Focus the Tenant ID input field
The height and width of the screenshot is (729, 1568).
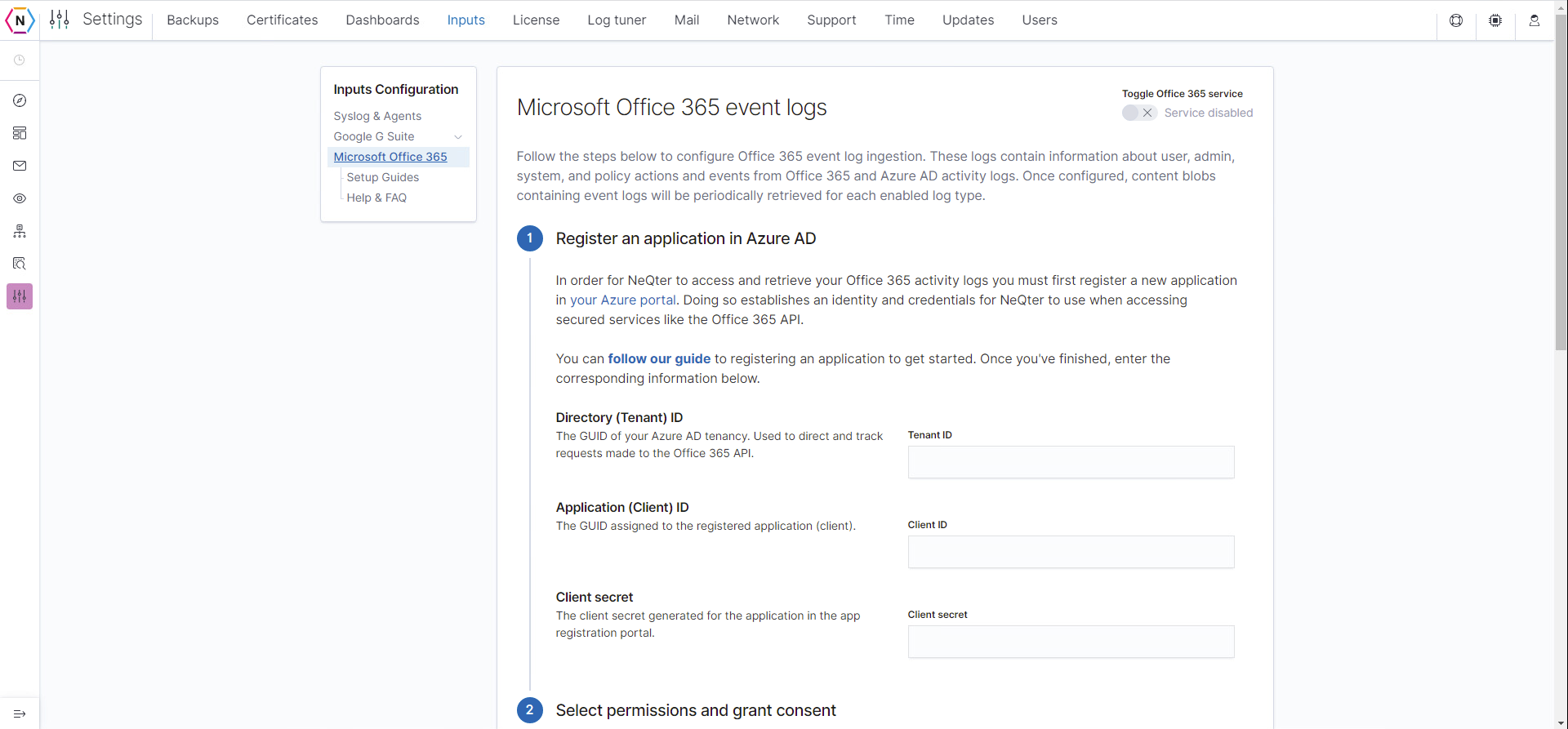tap(1071, 462)
